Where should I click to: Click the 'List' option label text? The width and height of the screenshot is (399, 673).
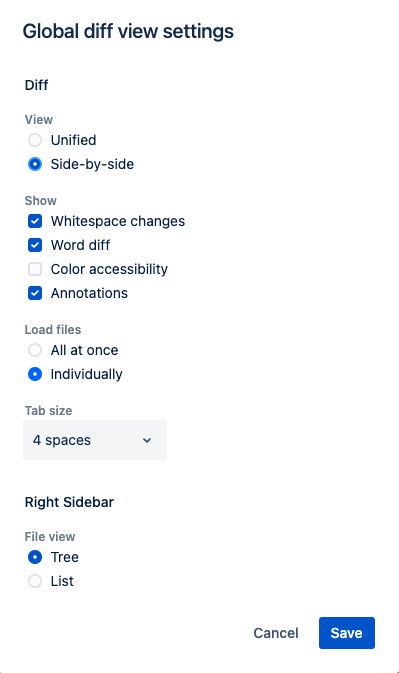[x=62, y=581]
